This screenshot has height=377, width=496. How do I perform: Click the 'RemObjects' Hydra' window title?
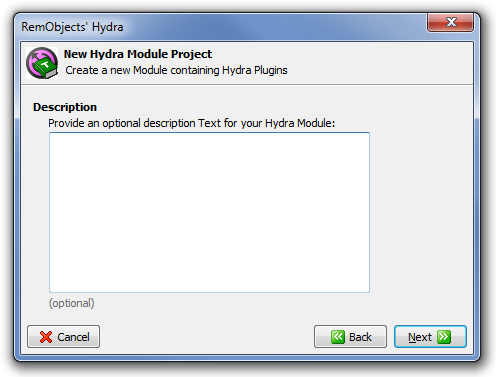(x=72, y=27)
